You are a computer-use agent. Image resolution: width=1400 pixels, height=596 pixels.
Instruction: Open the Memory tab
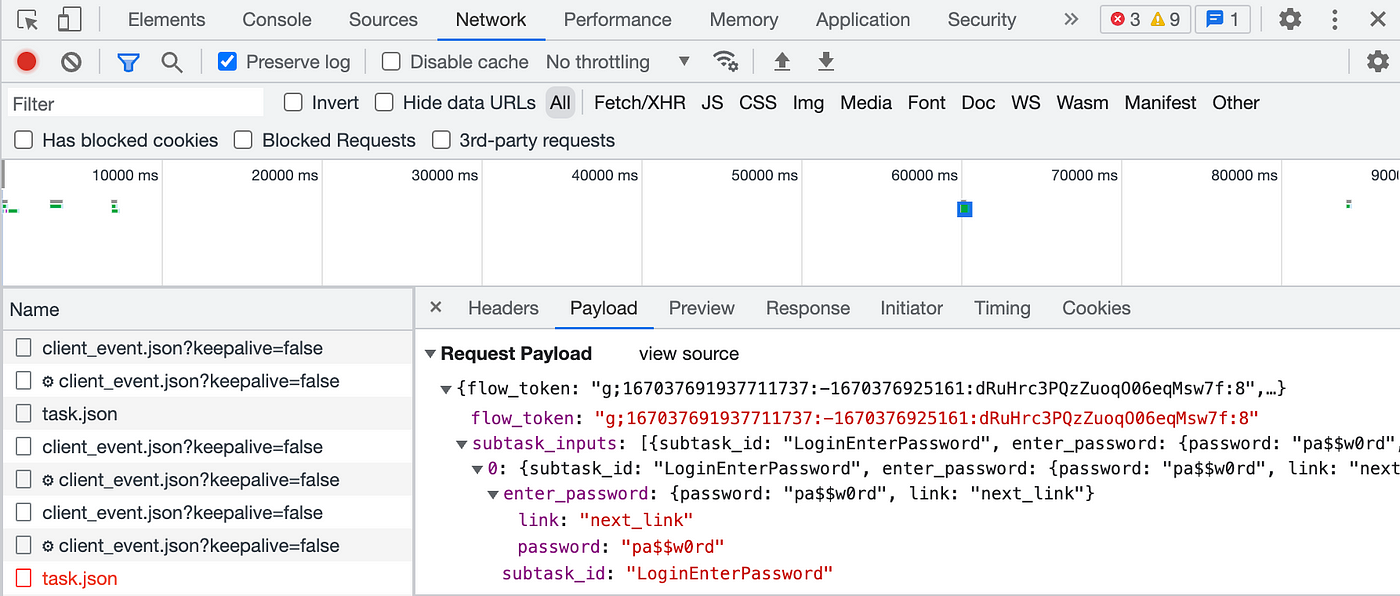coord(744,19)
